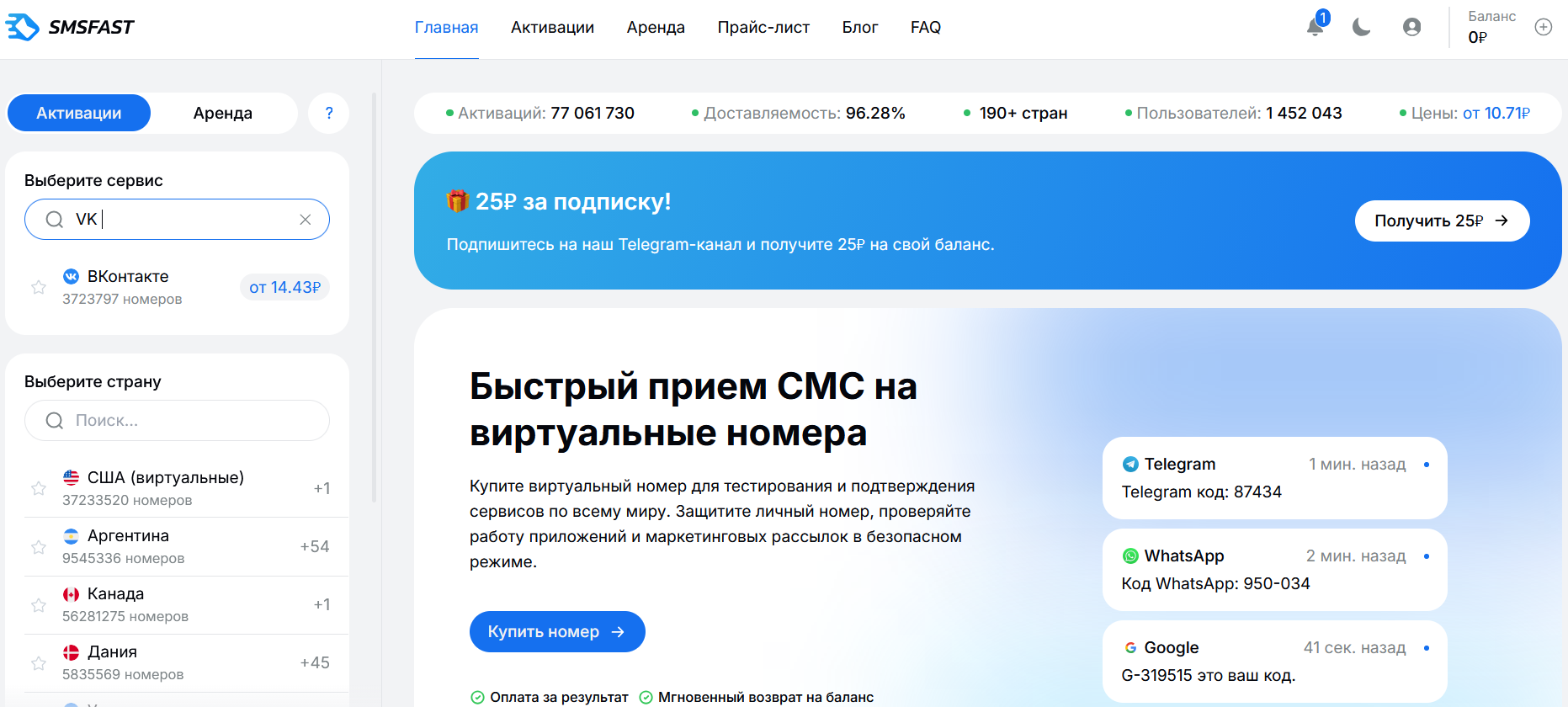Image resolution: width=1568 pixels, height=707 pixels.
Task: Top up balance with the plus icon
Action: click(1544, 27)
